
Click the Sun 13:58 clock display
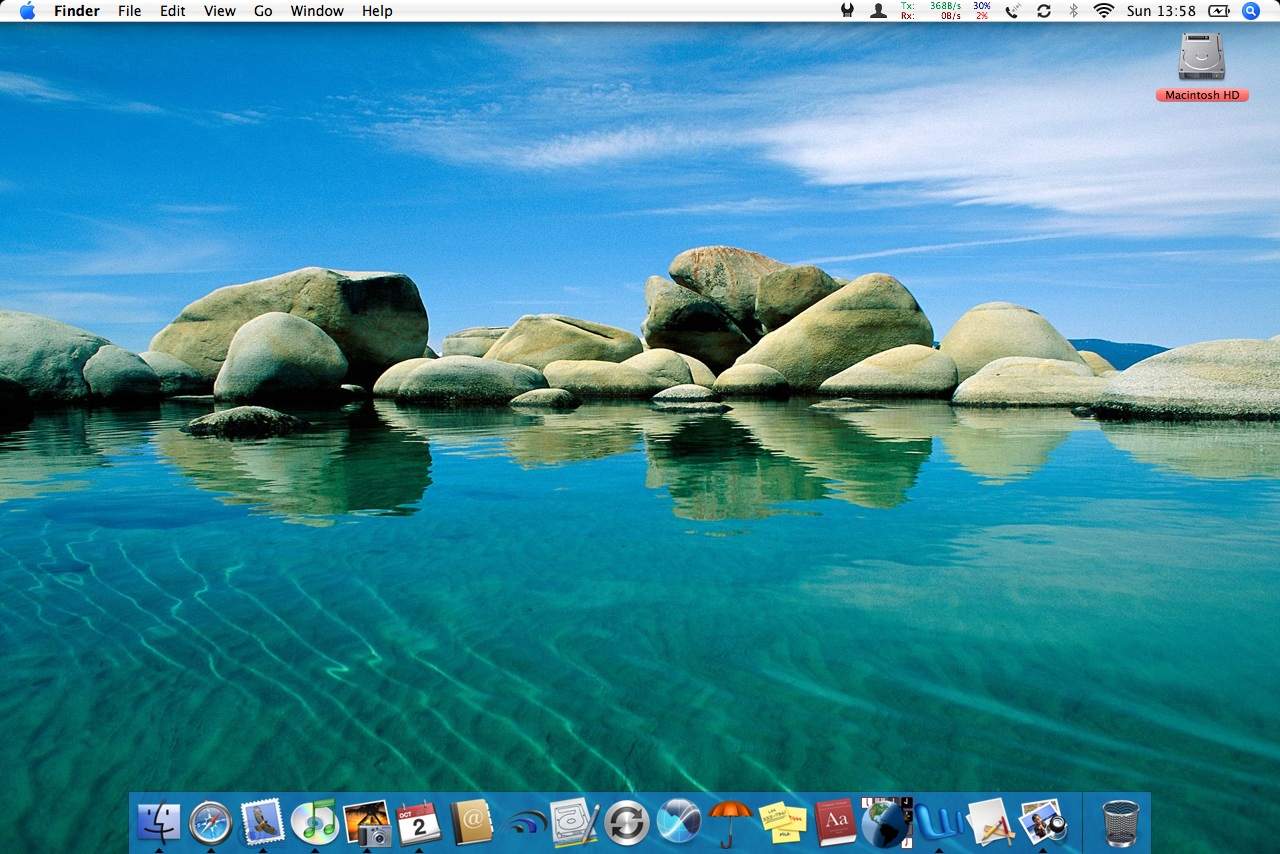coord(1161,11)
